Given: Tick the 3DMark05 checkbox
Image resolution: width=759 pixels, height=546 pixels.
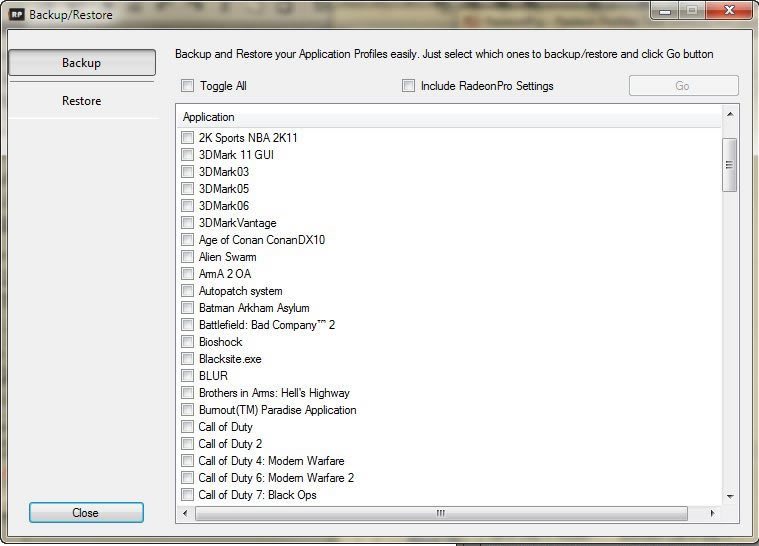Looking at the screenshot, I should click(x=187, y=188).
